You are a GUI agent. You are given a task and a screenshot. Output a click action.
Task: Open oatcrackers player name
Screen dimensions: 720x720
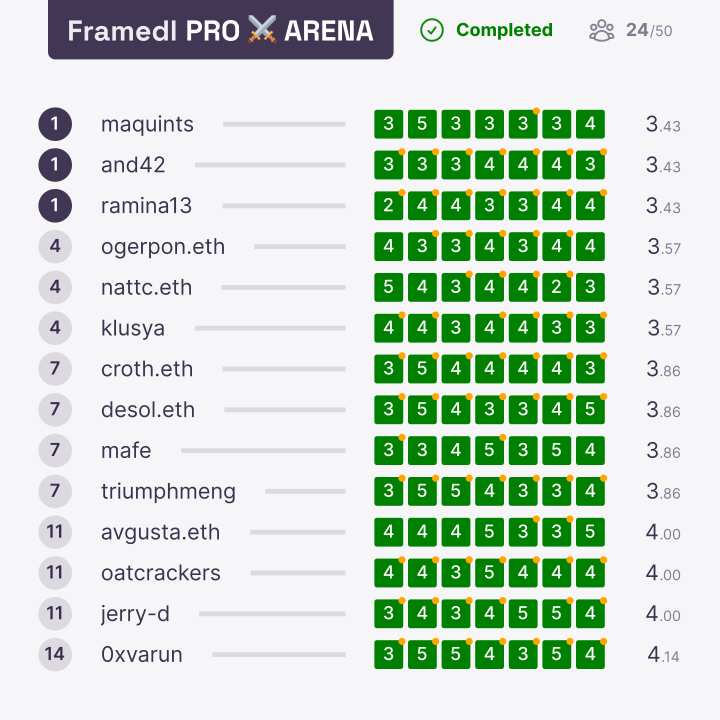(x=161, y=573)
